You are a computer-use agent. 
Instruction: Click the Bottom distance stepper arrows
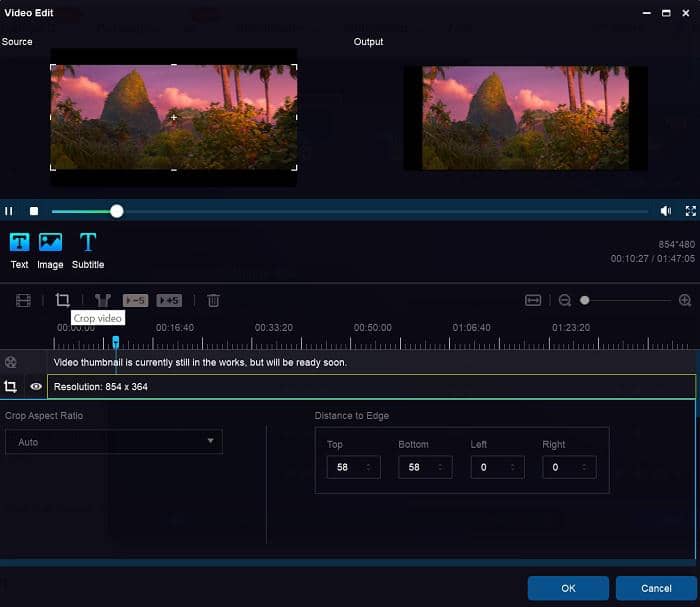[x=441, y=467]
